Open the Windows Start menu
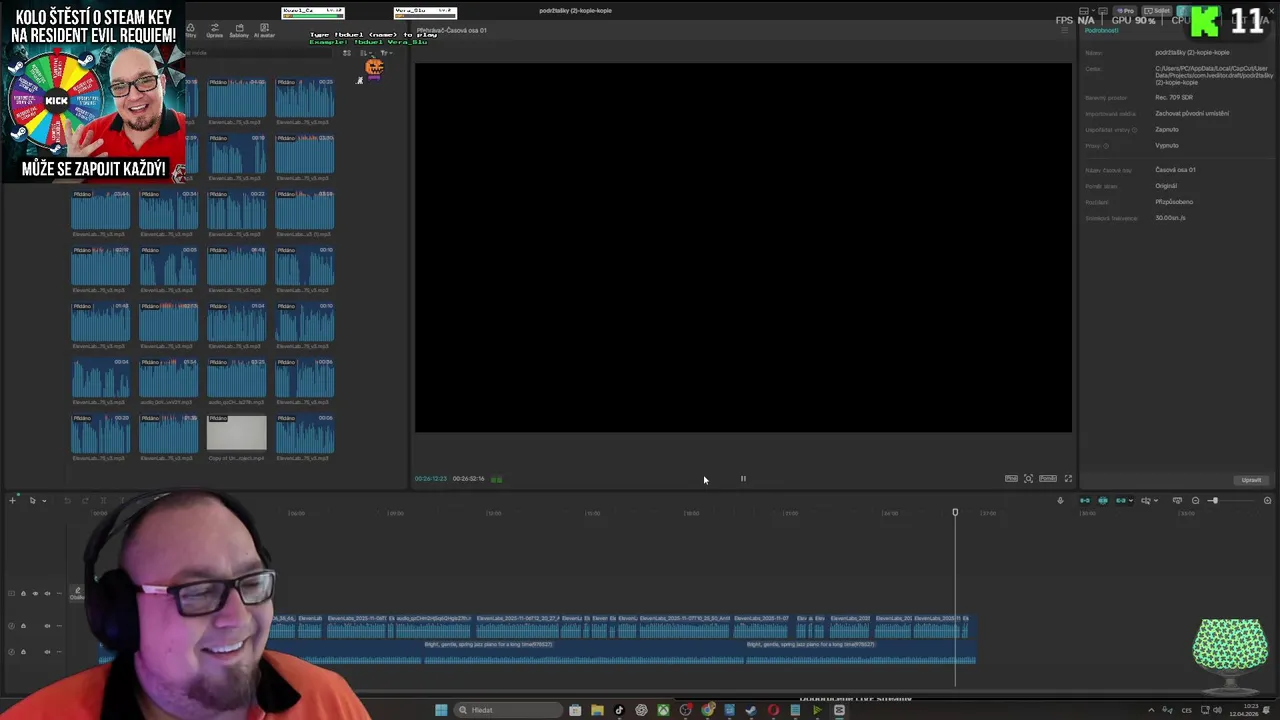This screenshot has width=1280, height=720. click(x=441, y=710)
